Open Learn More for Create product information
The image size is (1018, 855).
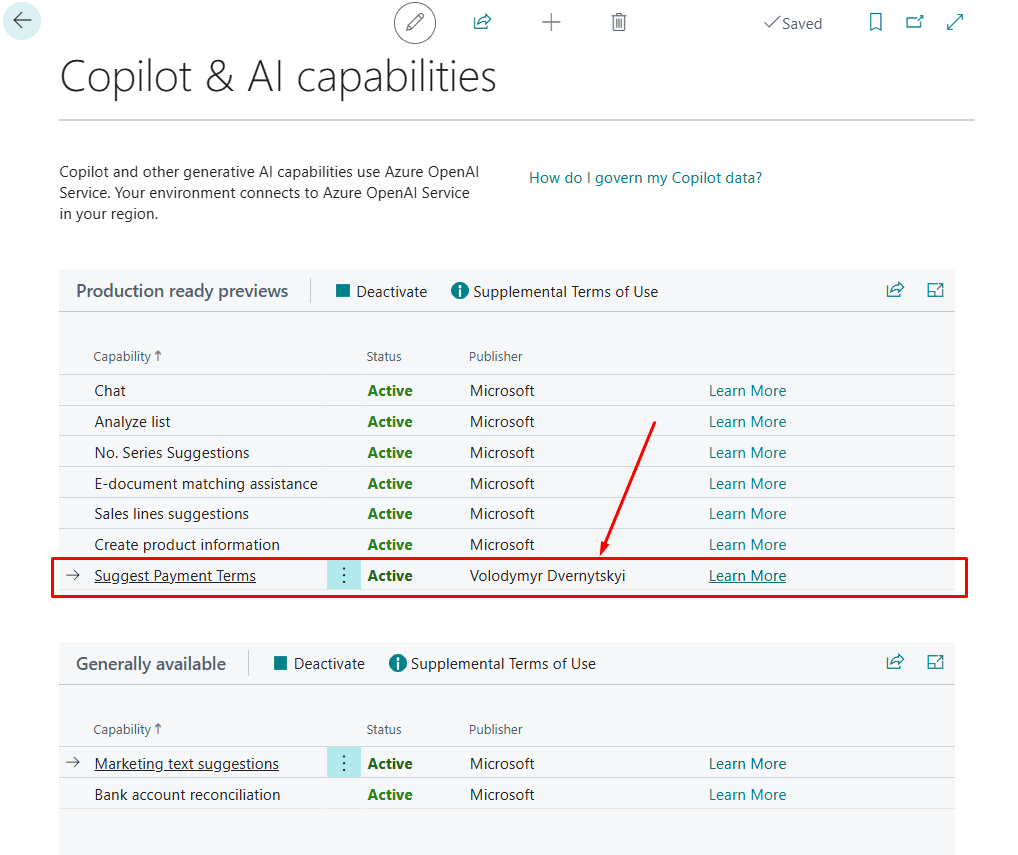(747, 545)
